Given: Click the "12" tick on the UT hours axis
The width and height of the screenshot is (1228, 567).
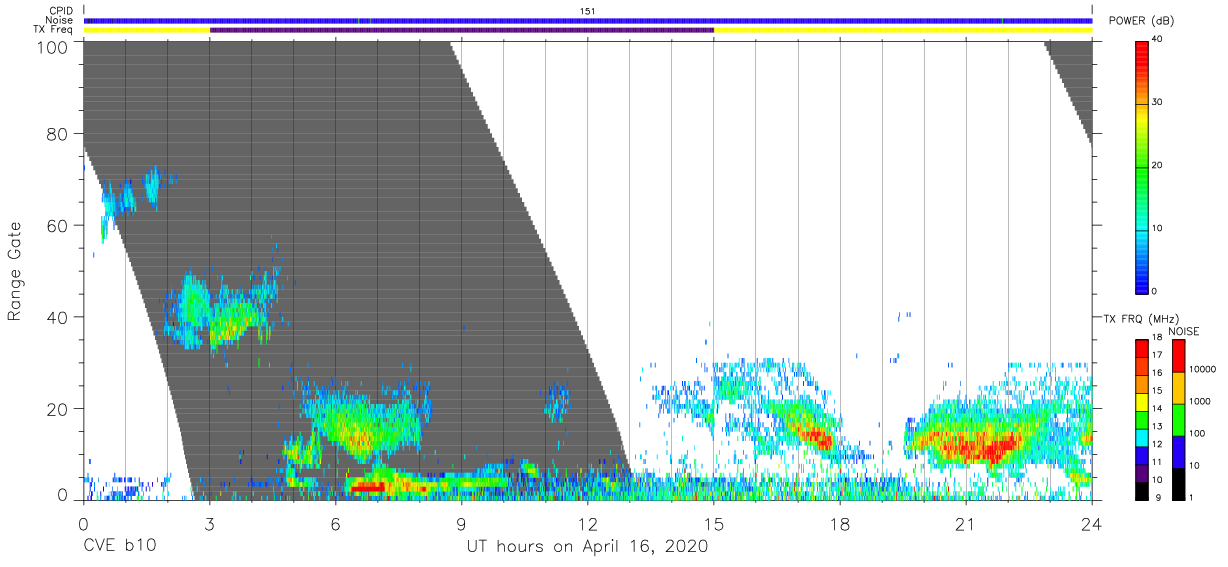Looking at the screenshot, I should pos(587,524).
